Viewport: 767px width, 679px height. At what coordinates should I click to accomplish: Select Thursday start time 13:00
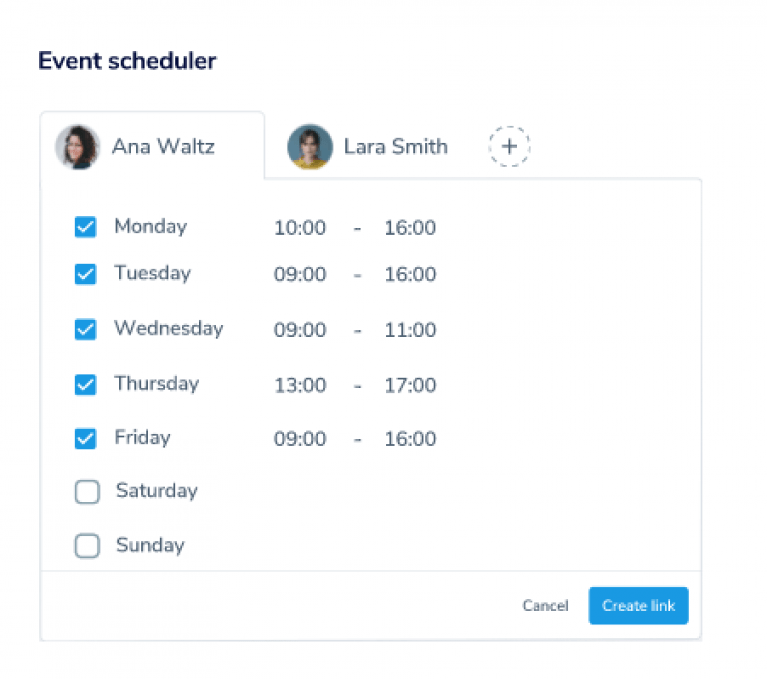[x=300, y=385]
